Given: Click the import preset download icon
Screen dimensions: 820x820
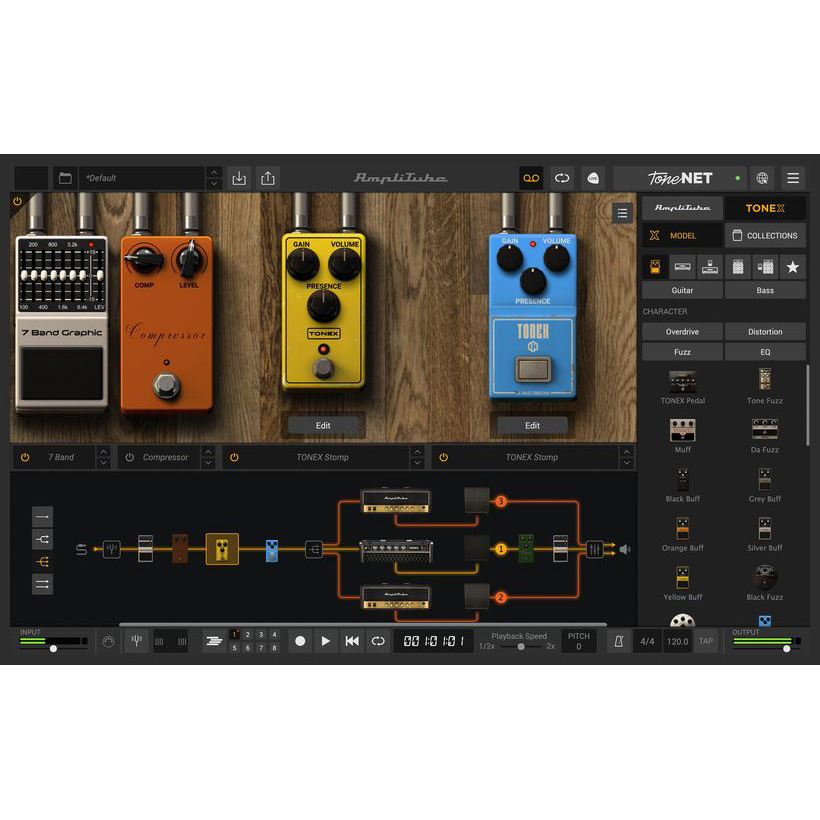Looking at the screenshot, I should (239, 178).
